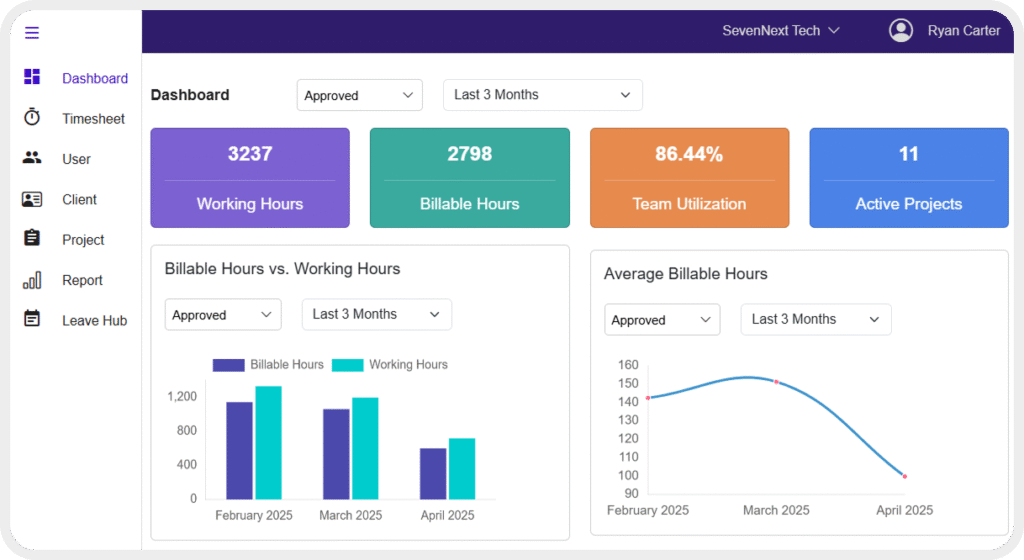
Task: Open Last 3 Months dropdown beside Dashboard title
Action: coord(543,95)
